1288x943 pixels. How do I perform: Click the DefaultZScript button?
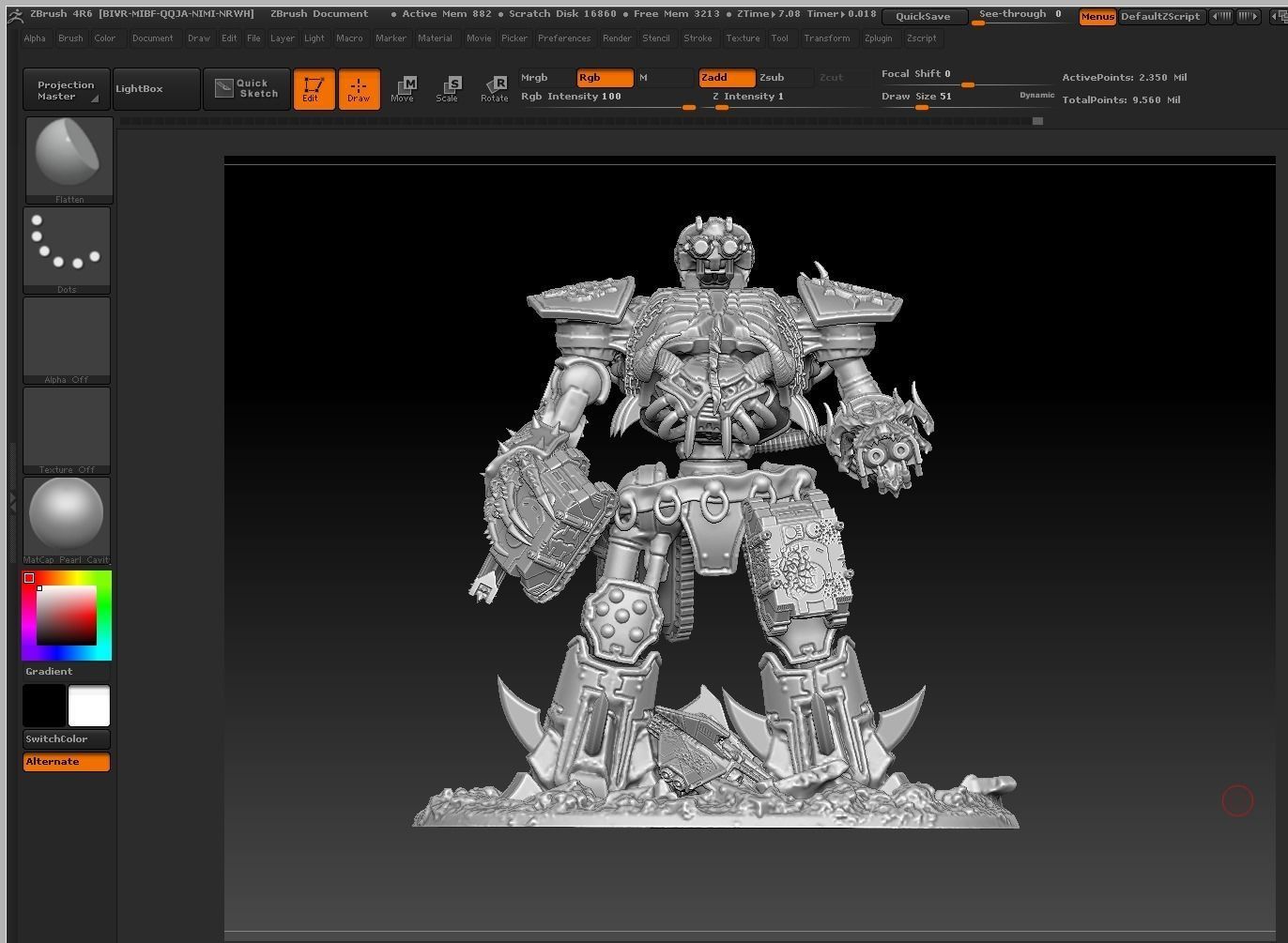click(x=1160, y=16)
